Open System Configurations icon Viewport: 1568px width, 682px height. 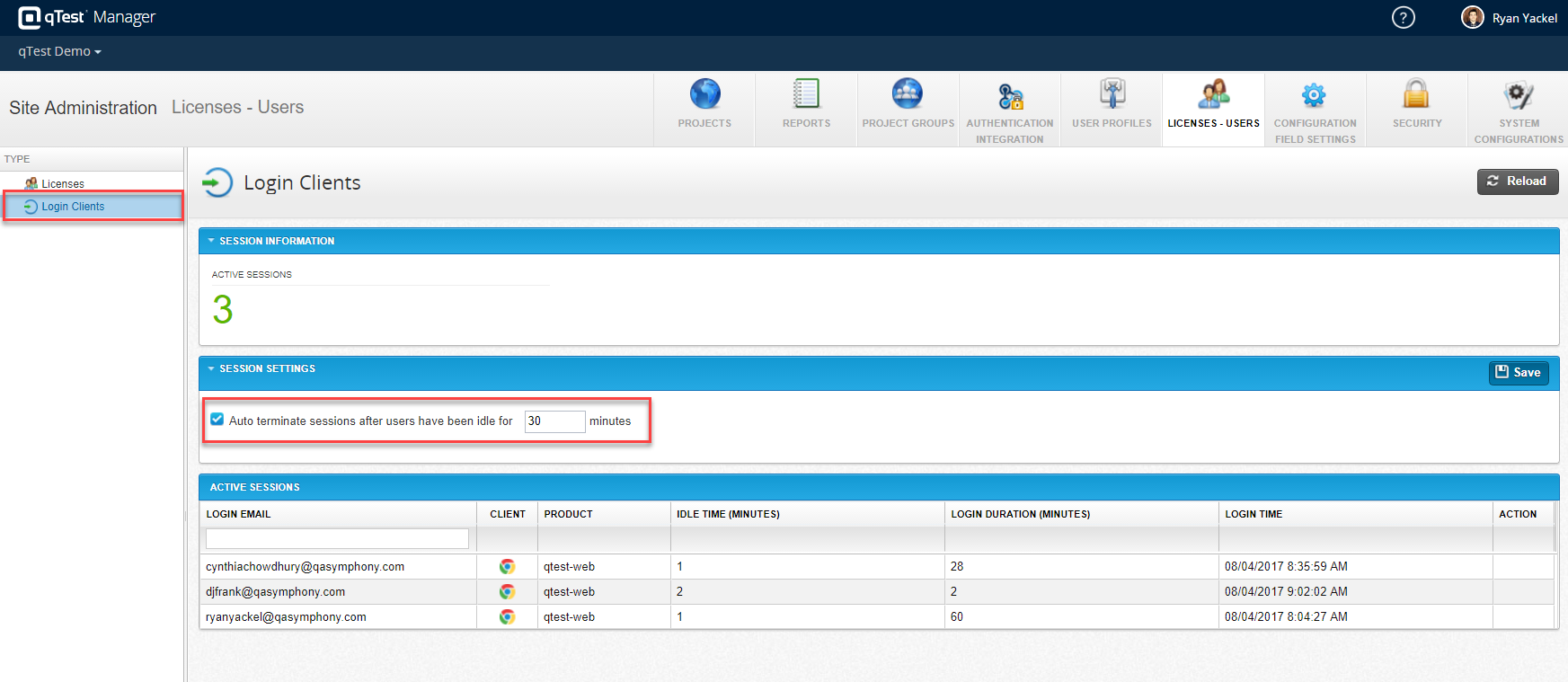pos(1519,95)
